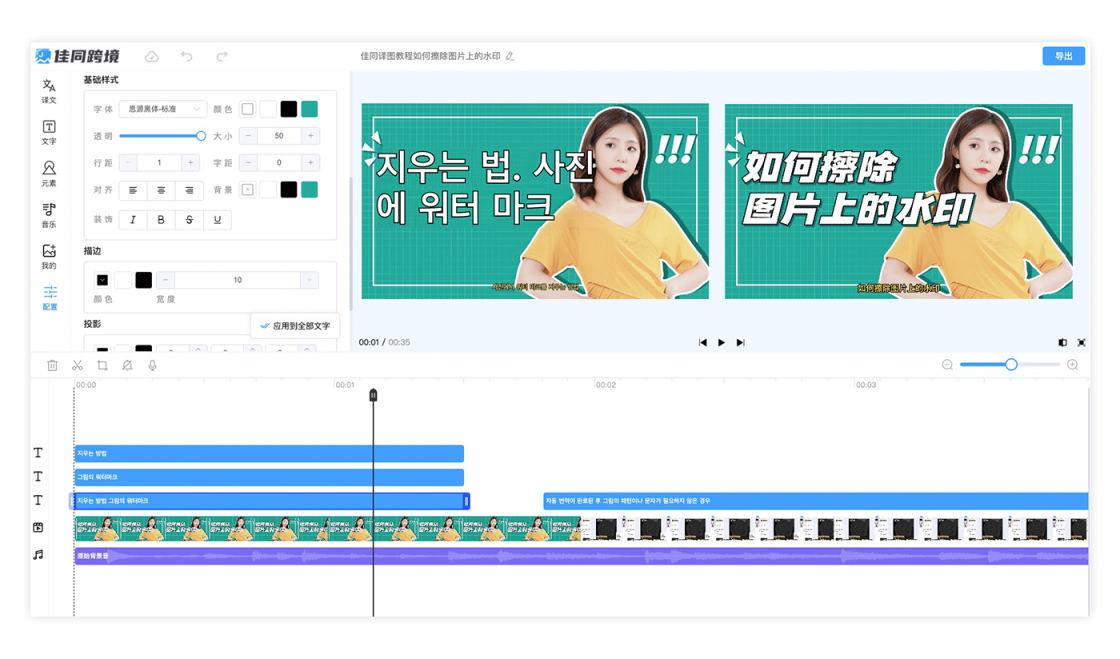Open the stroke color dropdown under 描边
Viewport: 1120px width, 659px height.
tap(102, 280)
